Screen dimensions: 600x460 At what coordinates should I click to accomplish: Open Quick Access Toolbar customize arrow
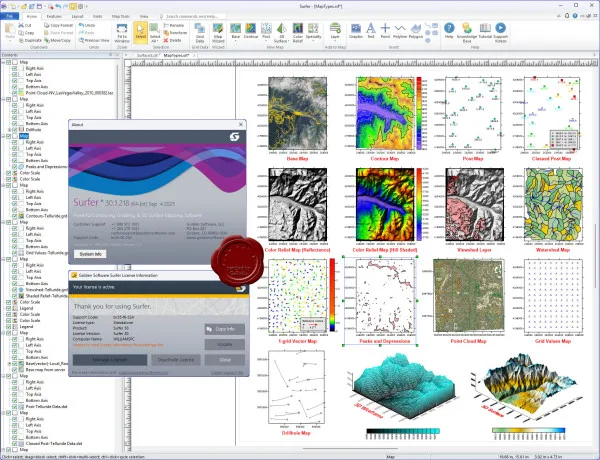pyautogui.click(x=87, y=6)
